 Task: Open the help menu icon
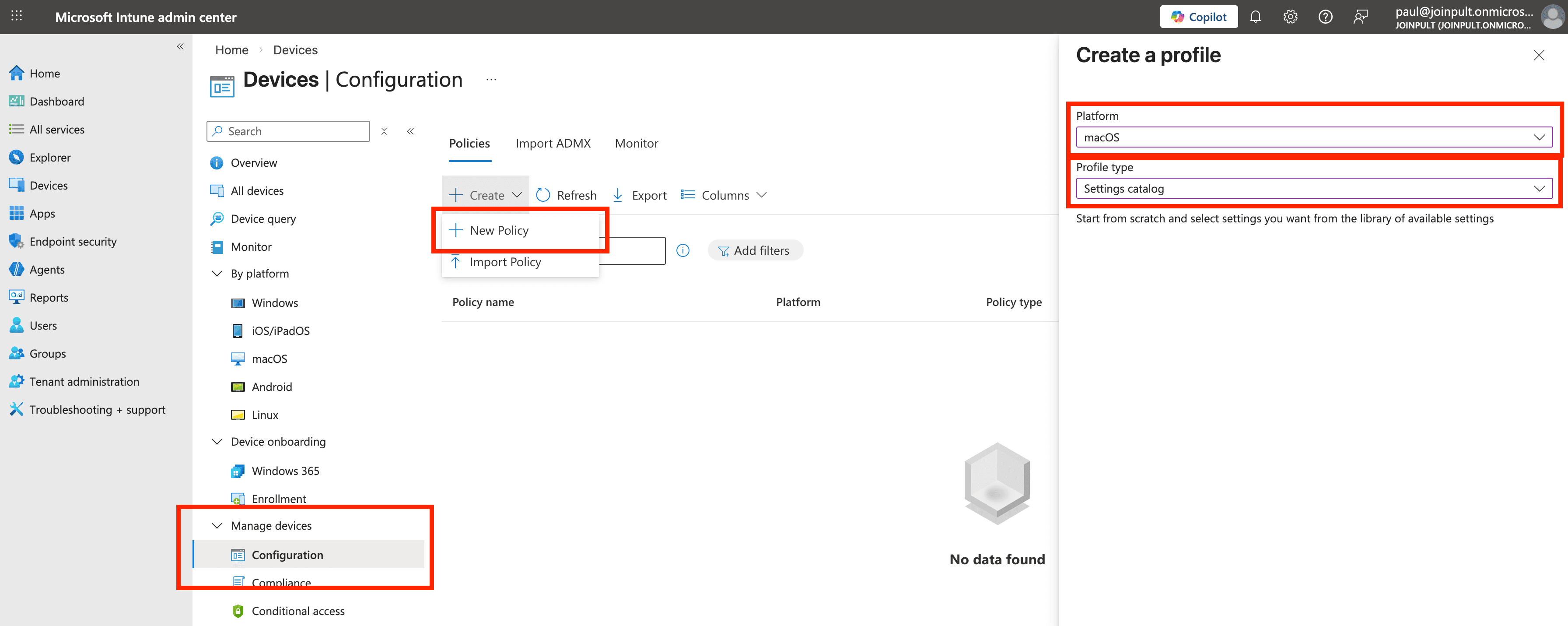[1326, 17]
